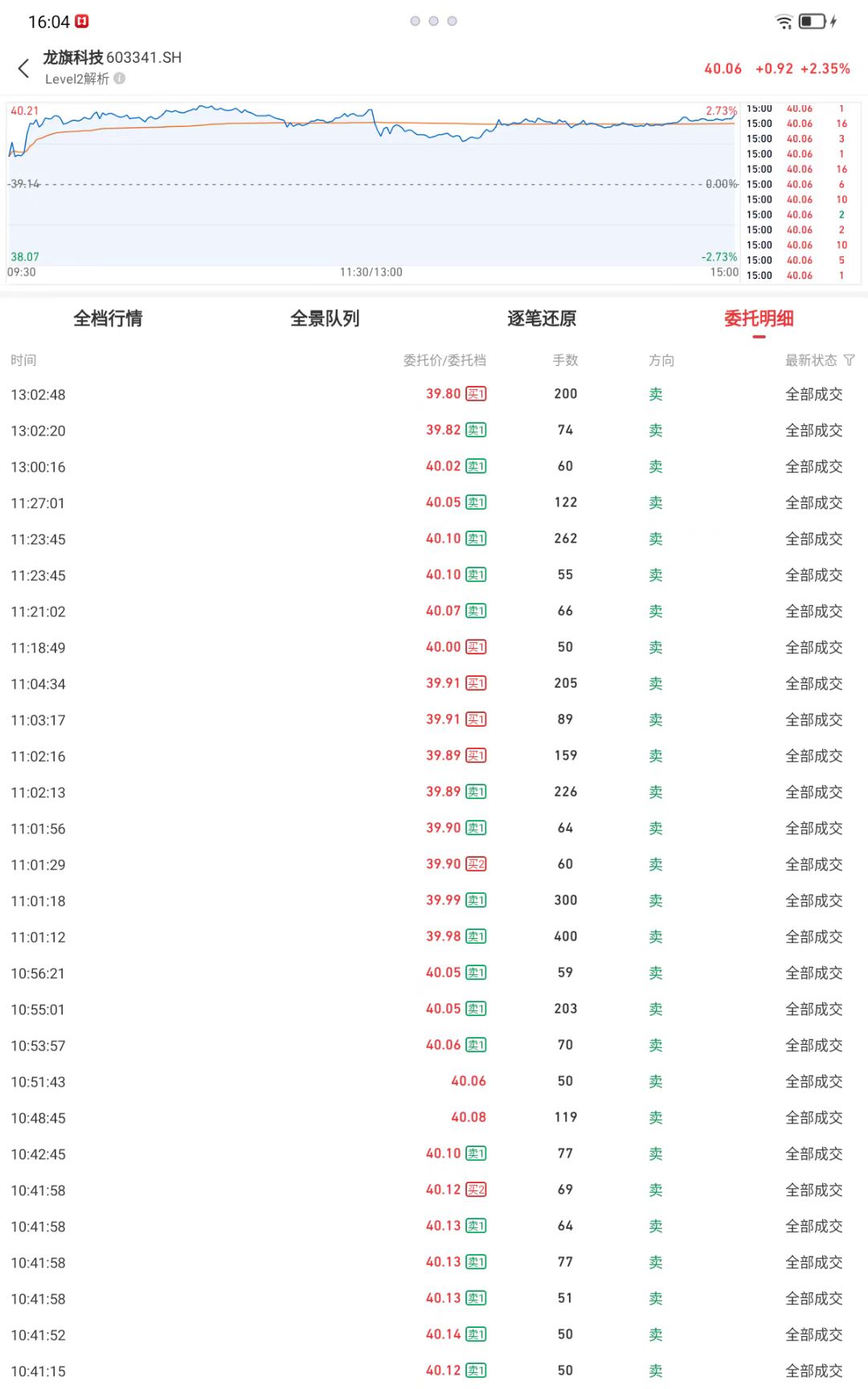868x1389 pixels.
Task: Tap the 方向 column header
Action: pos(661,360)
